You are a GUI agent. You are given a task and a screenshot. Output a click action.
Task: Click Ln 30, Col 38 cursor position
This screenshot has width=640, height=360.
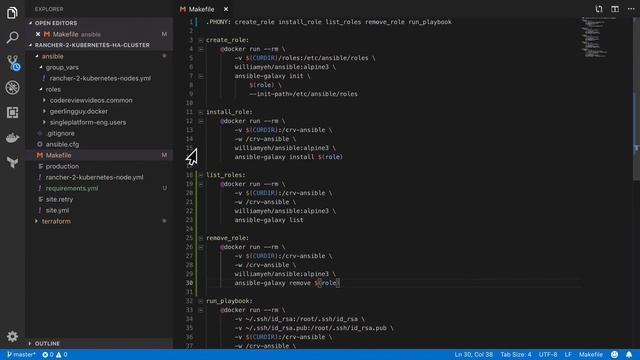click(473, 355)
